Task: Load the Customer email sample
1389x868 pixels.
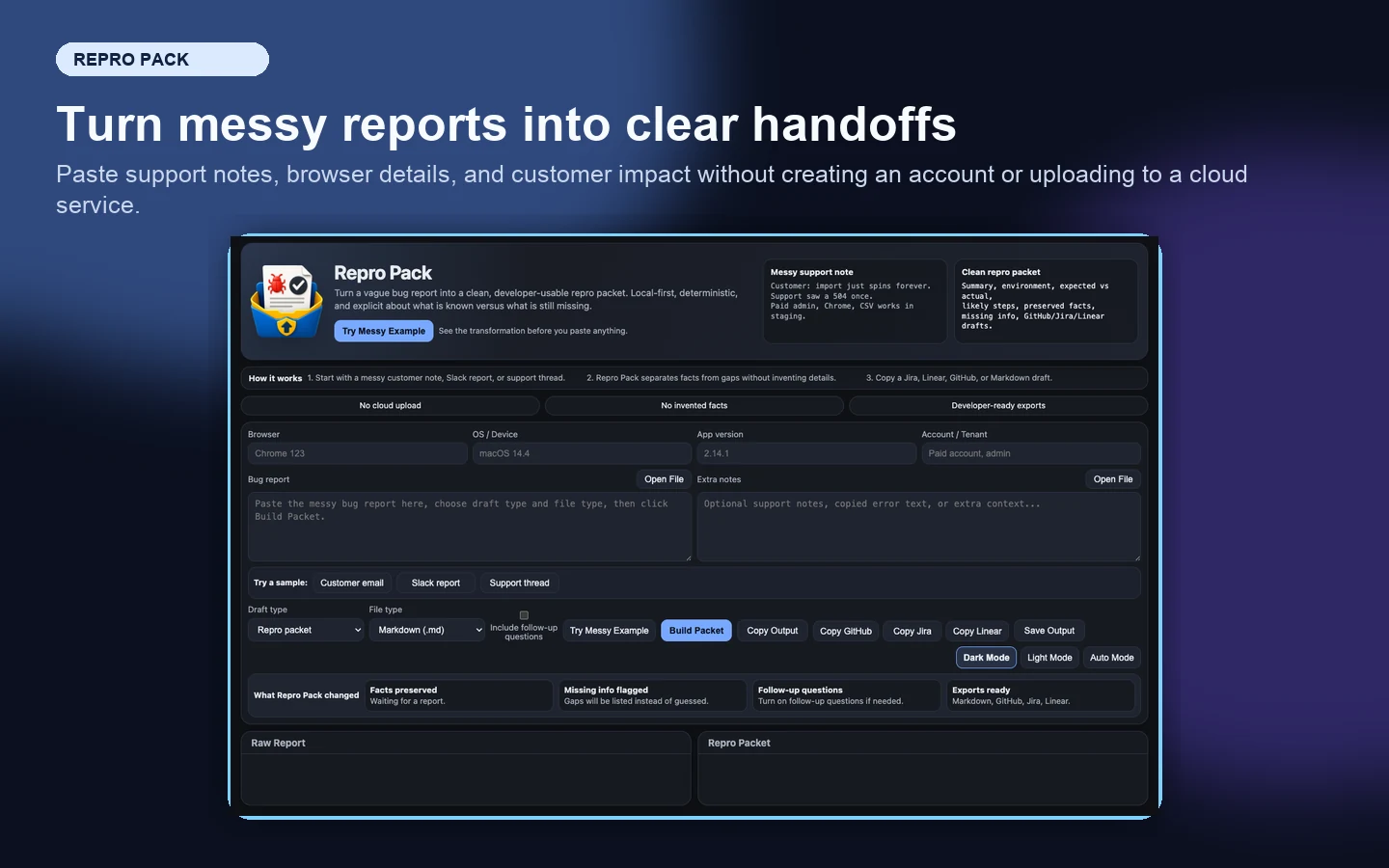Action: 352,583
